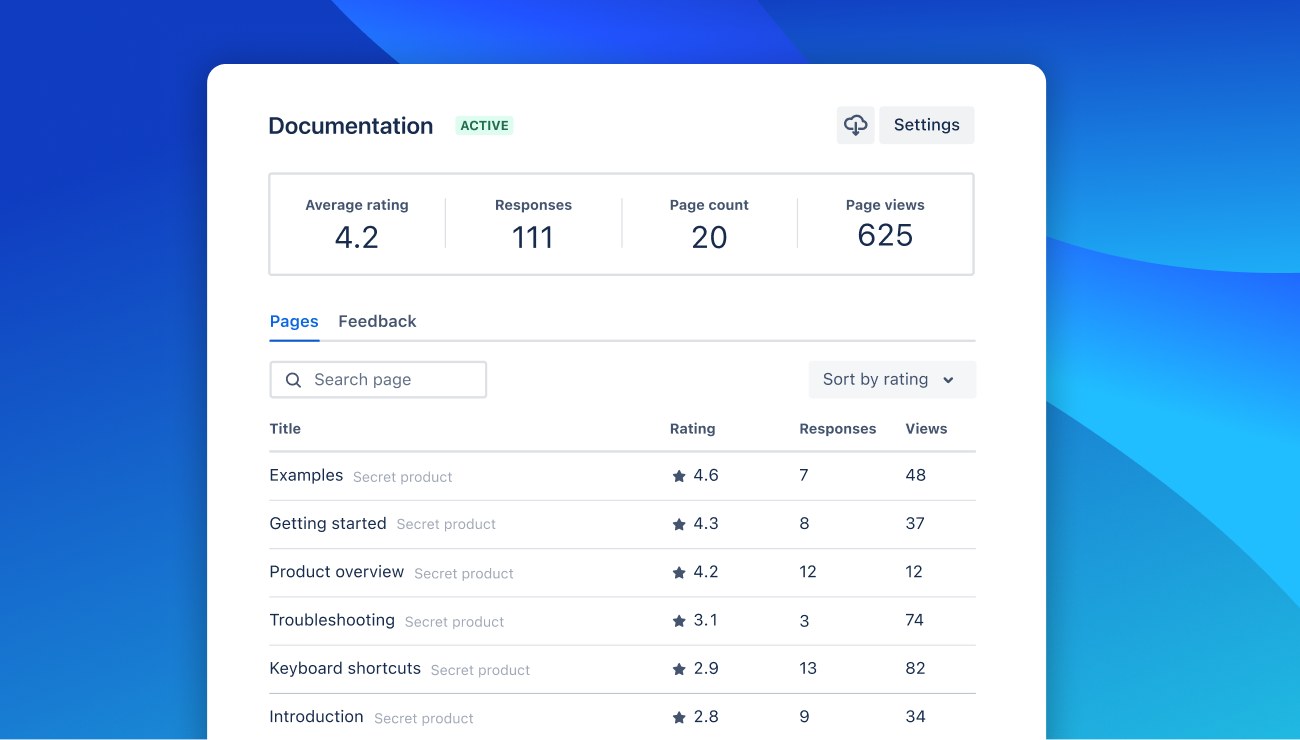Viewport: 1300px width, 740px height.
Task: Click the star icon beside 4.6 rating
Action: click(679, 477)
